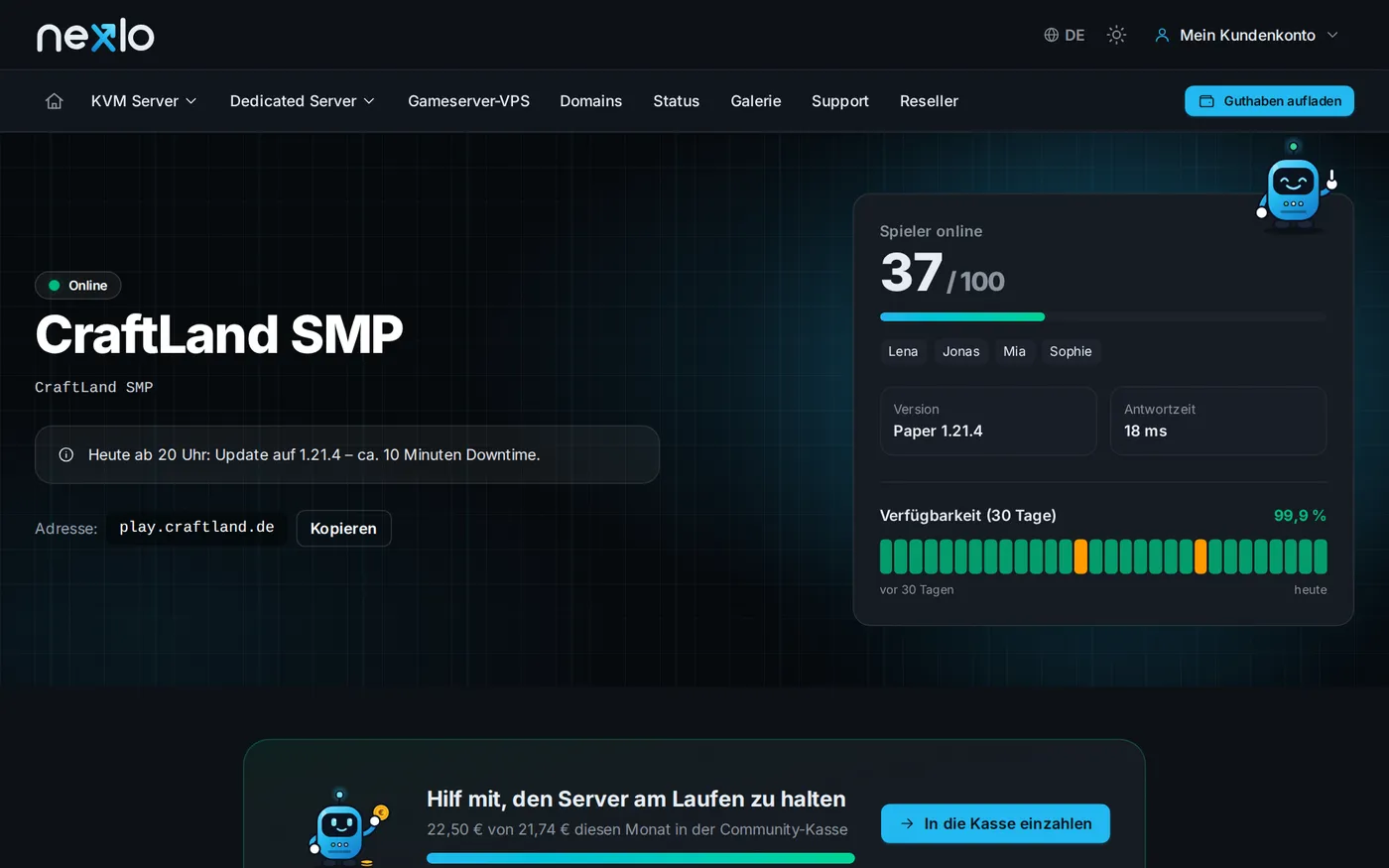Click player tag Mia

click(1014, 351)
